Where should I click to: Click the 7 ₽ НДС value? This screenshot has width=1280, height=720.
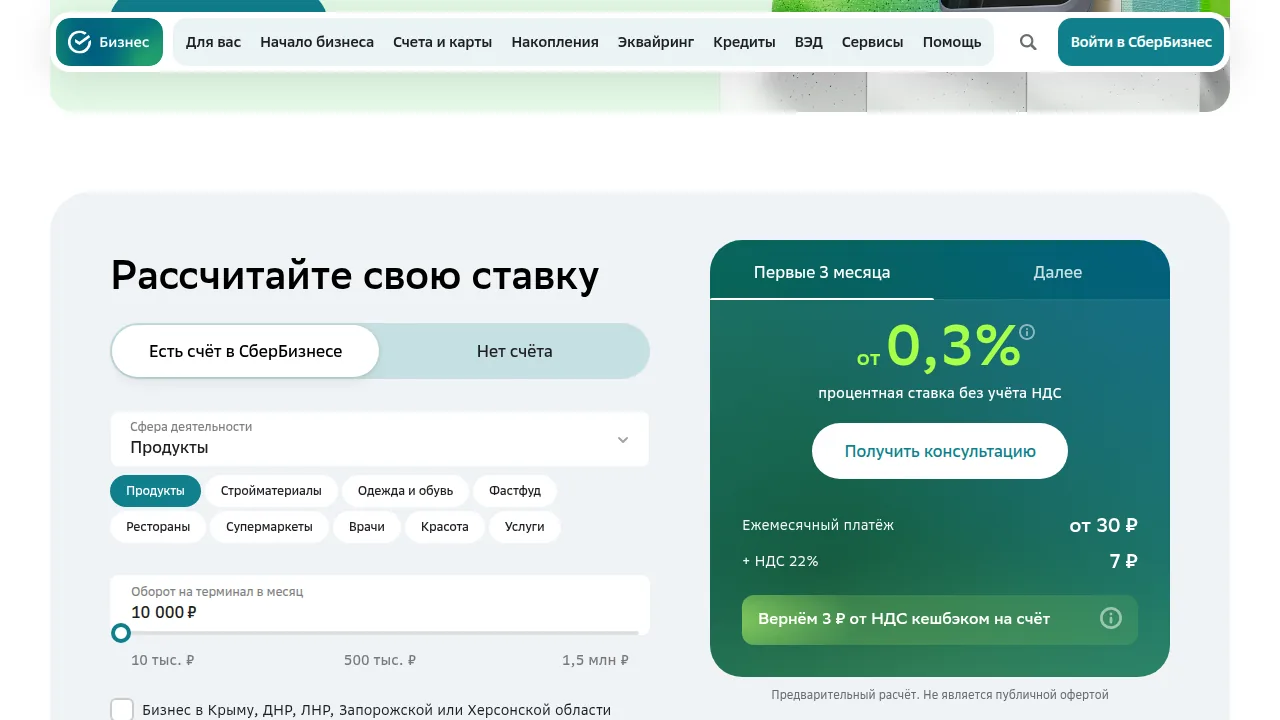coord(1124,561)
